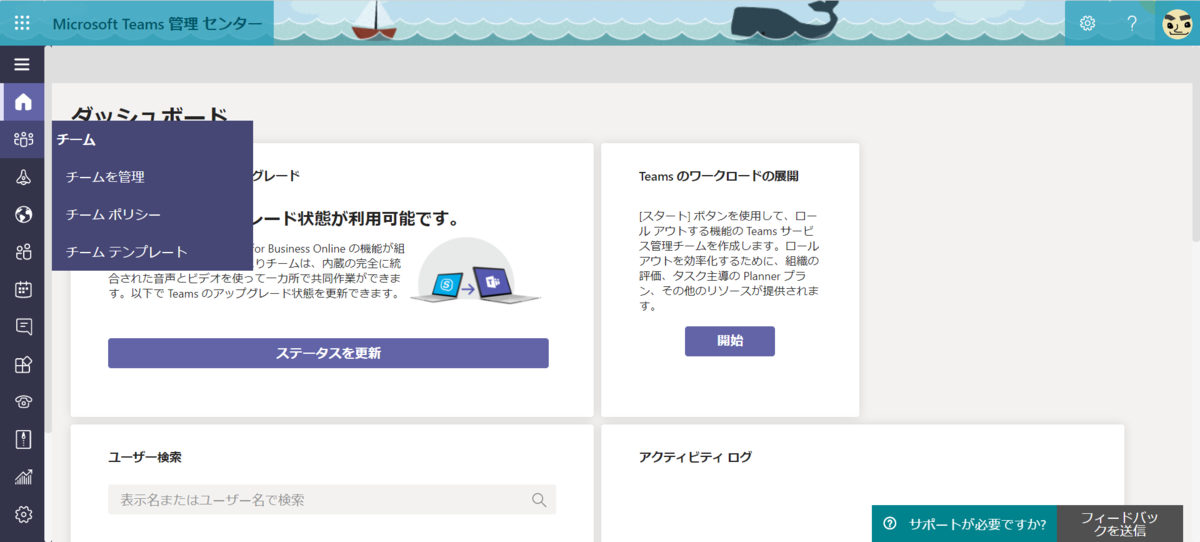The height and width of the screenshot is (542, 1200).
Task: Open the Analytics and reports chart icon
Action: (23, 477)
